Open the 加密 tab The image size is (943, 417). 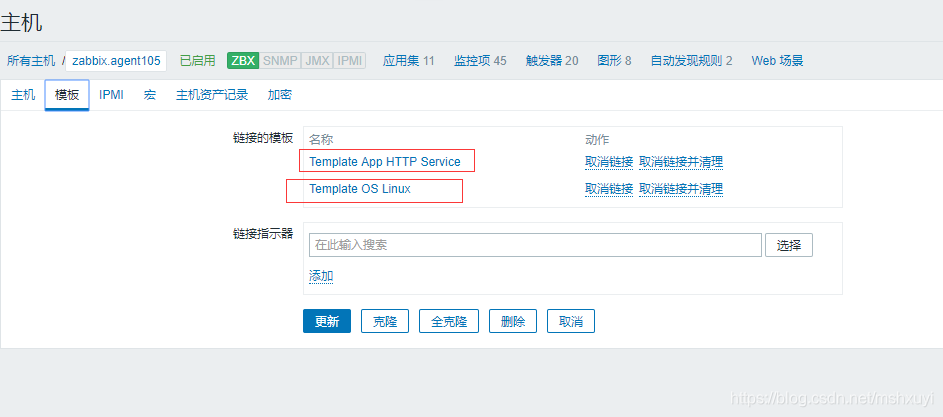[x=280, y=95]
